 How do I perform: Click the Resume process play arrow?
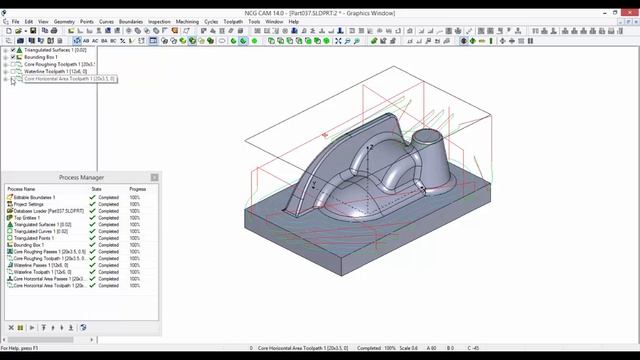32,328
